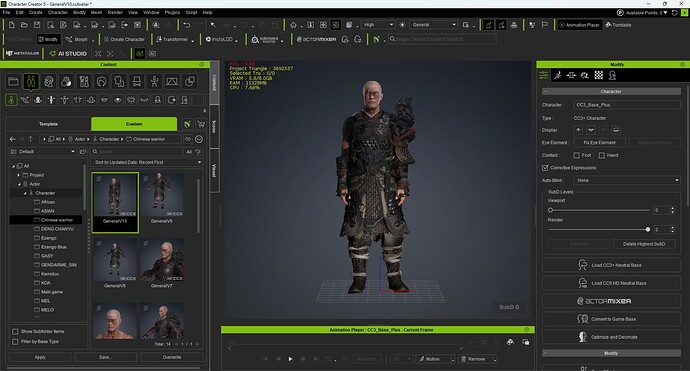Select the Eye sub-category filter icon
690x371 pixels.
(117, 100)
